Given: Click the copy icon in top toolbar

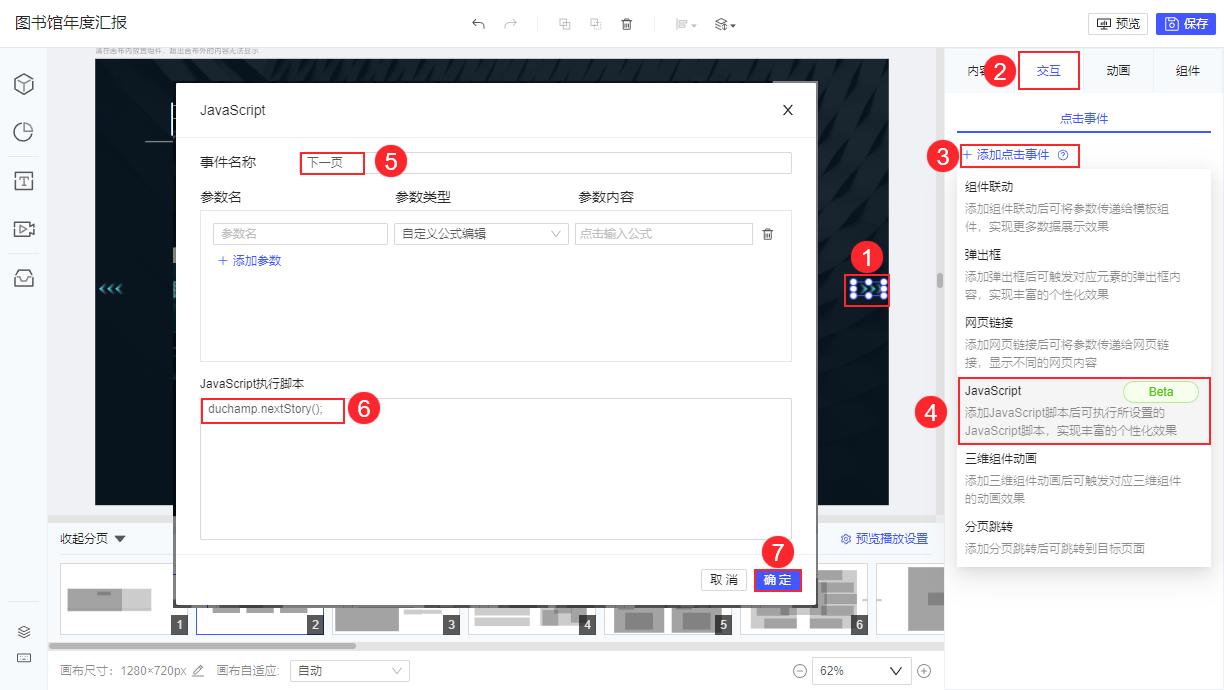Looking at the screenshot, I should point(564,23).
